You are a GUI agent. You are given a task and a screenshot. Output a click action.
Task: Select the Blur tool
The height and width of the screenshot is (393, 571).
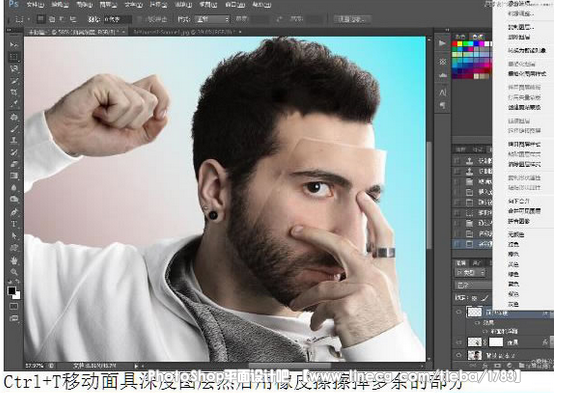coord(14,187)
